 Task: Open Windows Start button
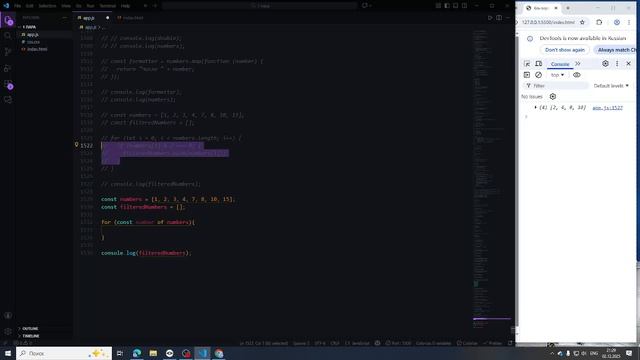click(x=8, y=353)
